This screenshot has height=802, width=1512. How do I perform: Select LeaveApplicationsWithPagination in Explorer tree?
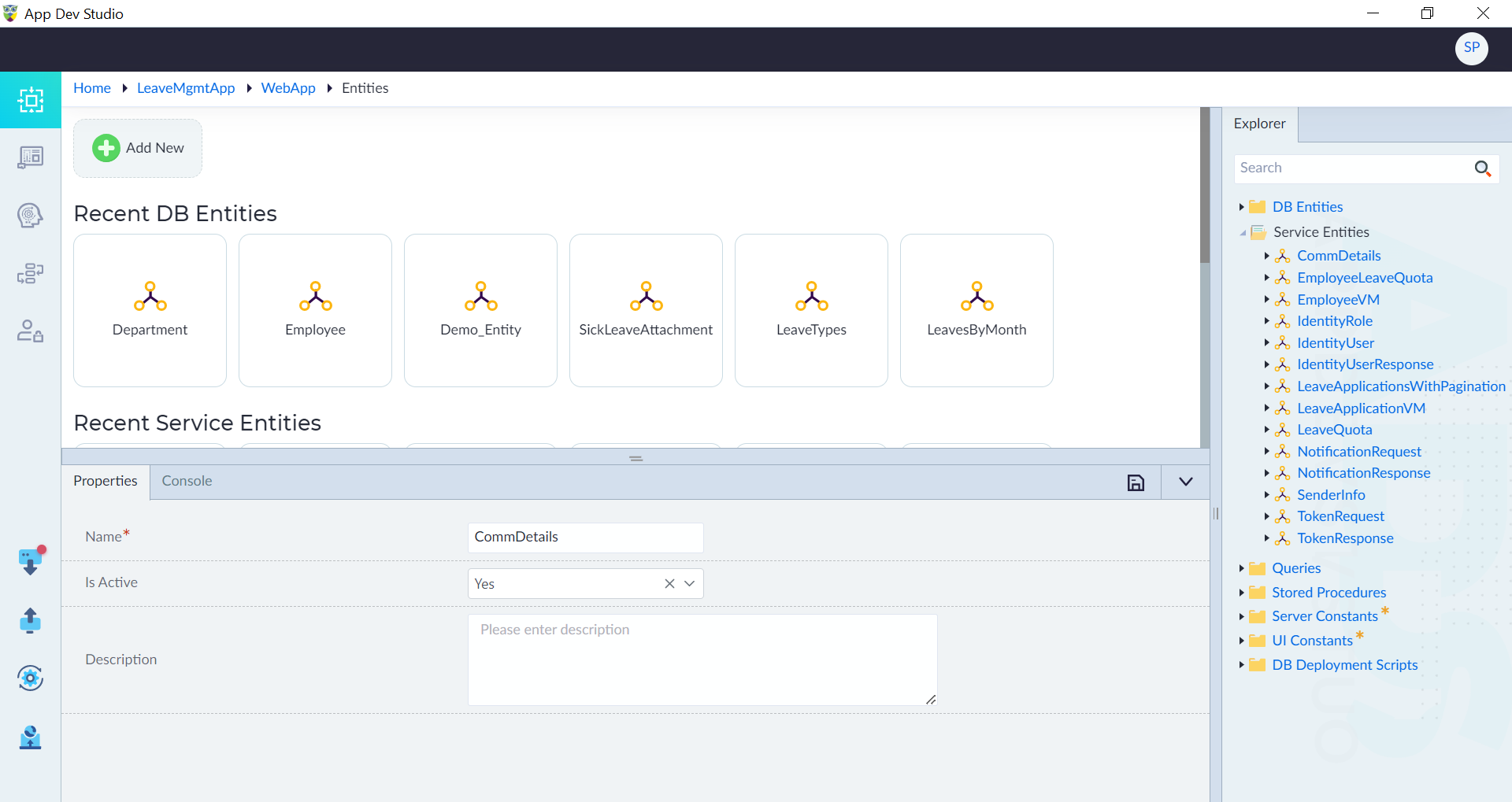click(x=1401, y=386)
